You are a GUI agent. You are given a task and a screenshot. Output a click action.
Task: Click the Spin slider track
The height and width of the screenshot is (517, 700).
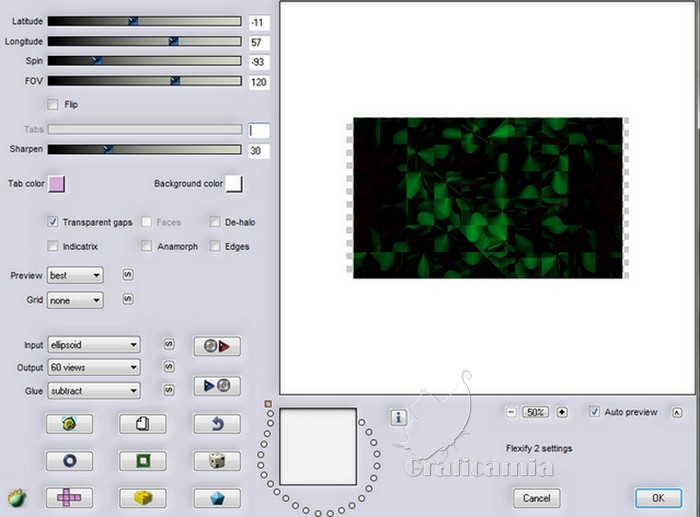click(145, 61)
